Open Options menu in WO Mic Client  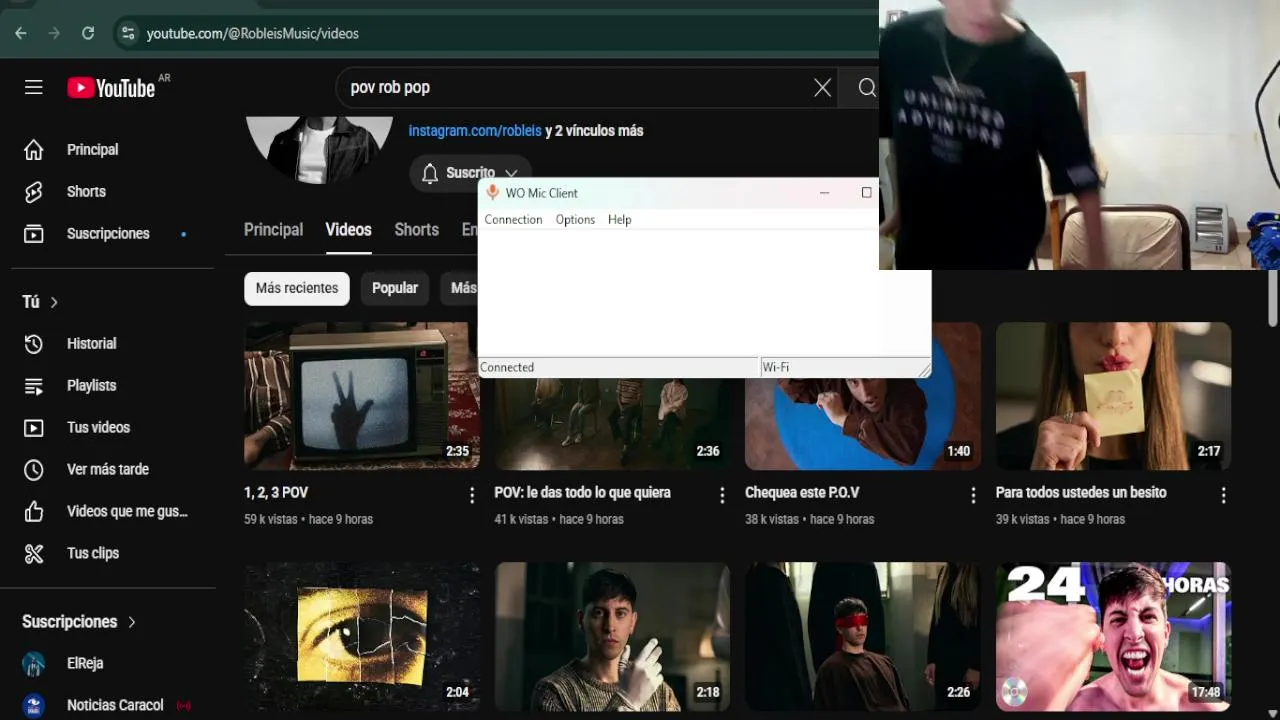[x=575, y=220]
